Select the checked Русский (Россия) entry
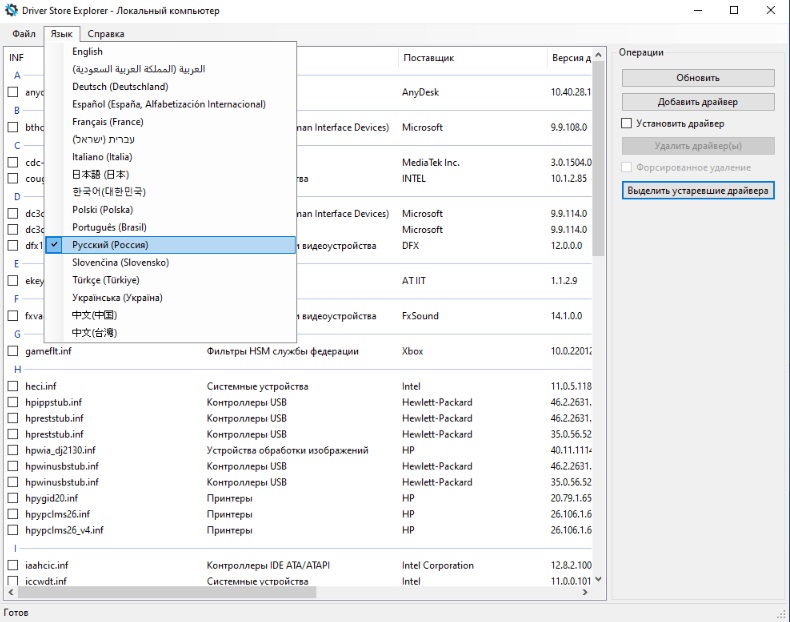790x622 pixels. (110, 244)
